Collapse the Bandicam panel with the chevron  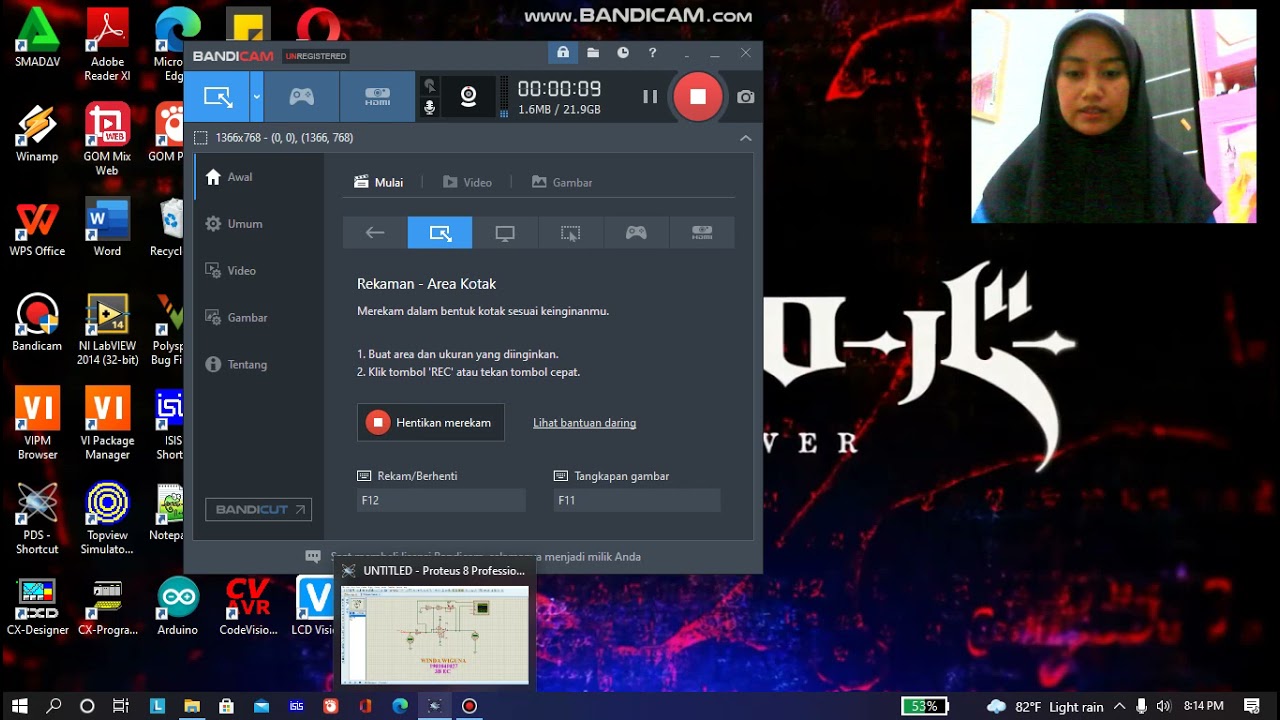click(745, 138)
